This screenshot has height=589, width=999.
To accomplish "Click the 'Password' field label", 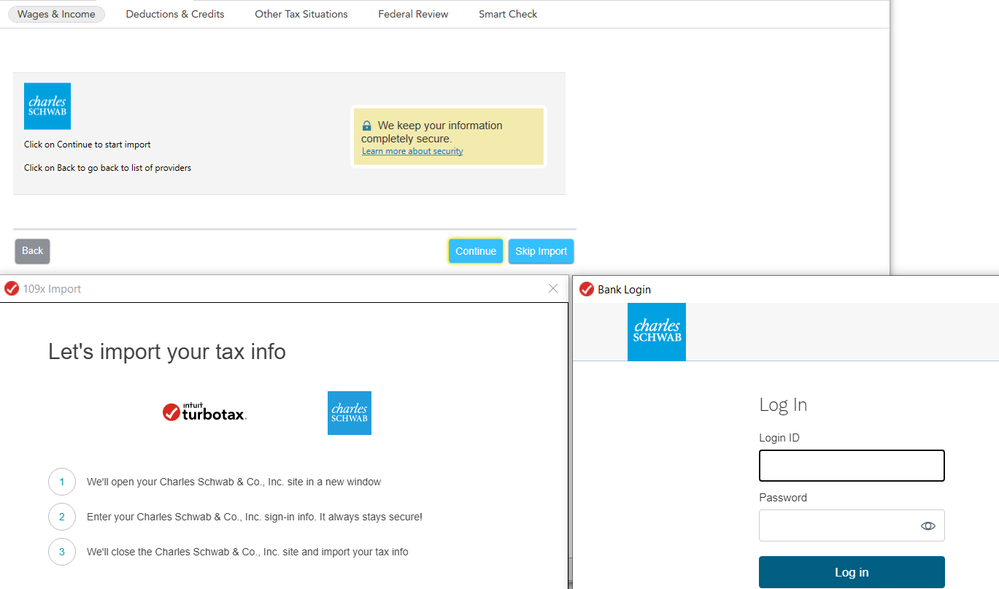I will click(x=783, y=498).
